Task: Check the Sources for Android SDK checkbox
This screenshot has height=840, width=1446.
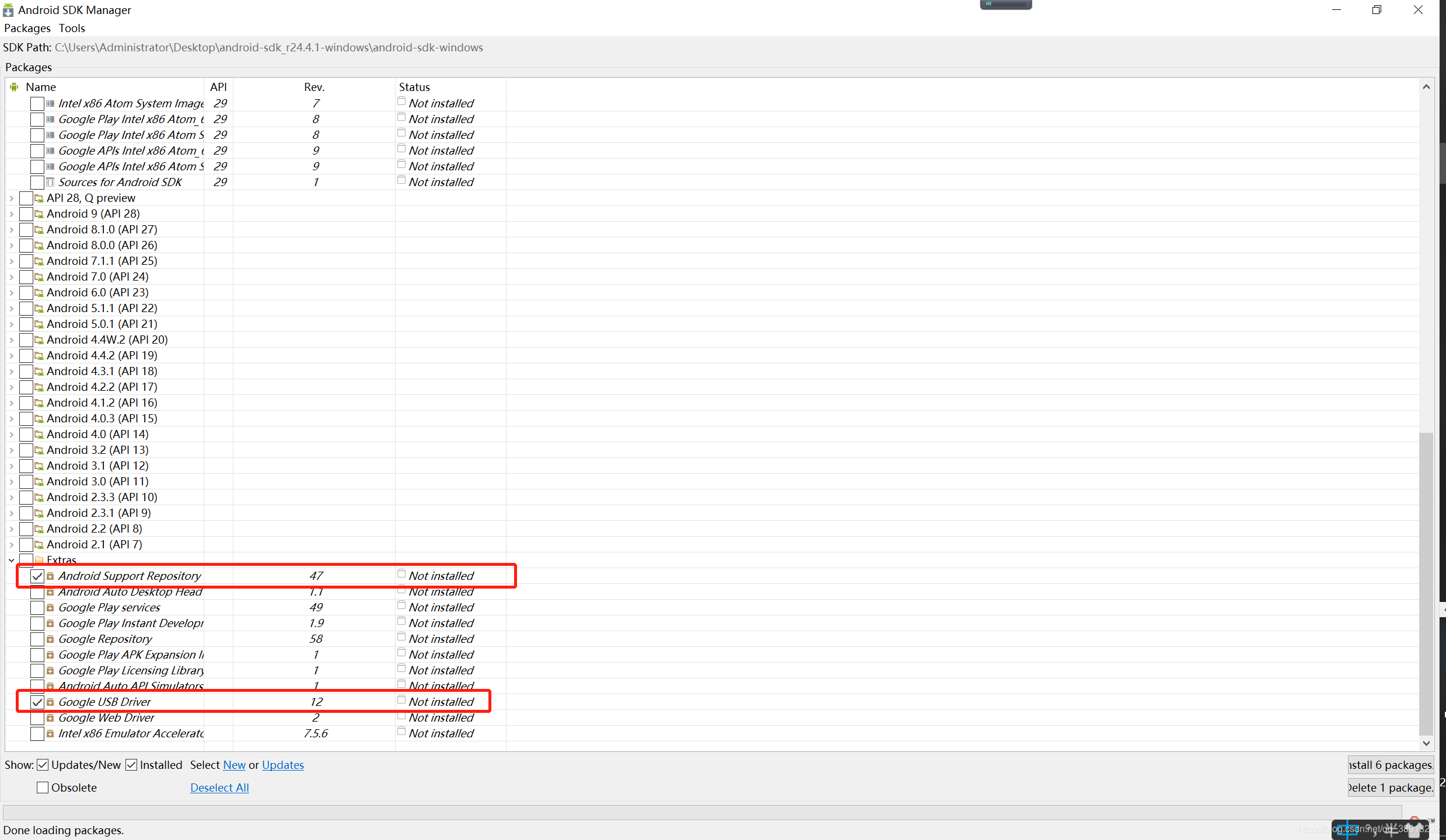Action: pos(37,183)
